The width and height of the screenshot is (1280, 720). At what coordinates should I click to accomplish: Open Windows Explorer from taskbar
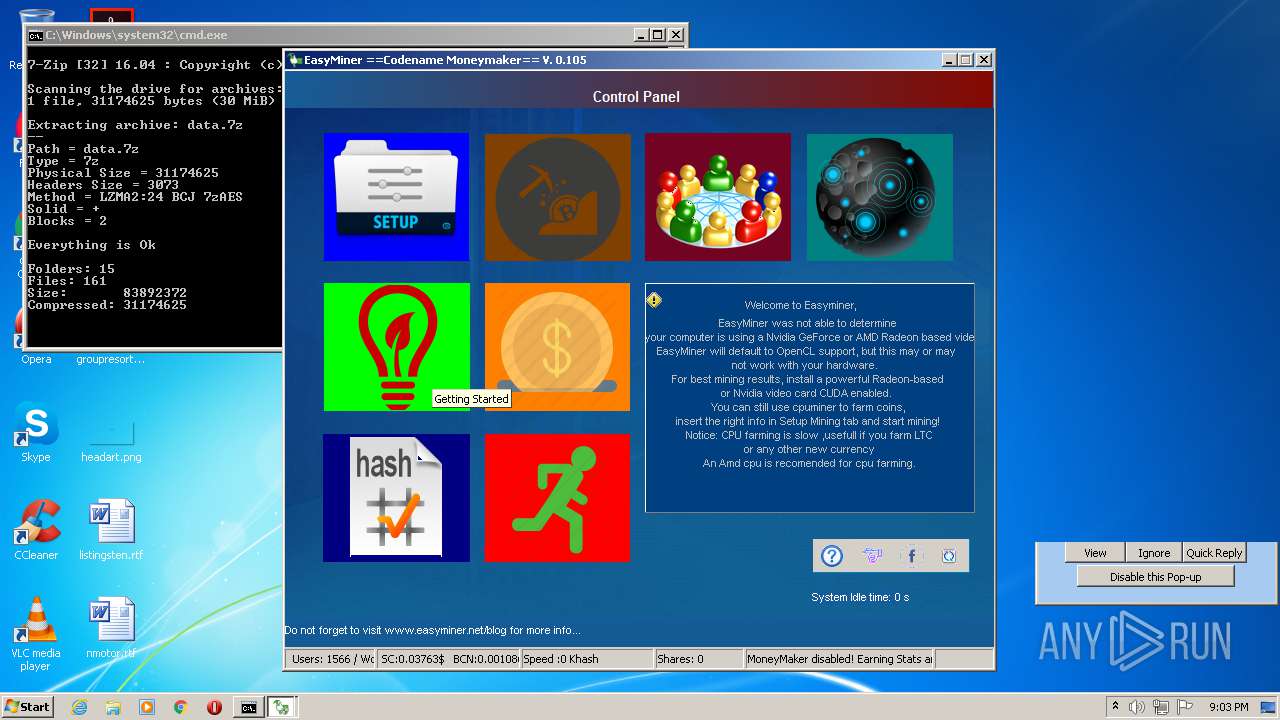(x=113, y=707)
